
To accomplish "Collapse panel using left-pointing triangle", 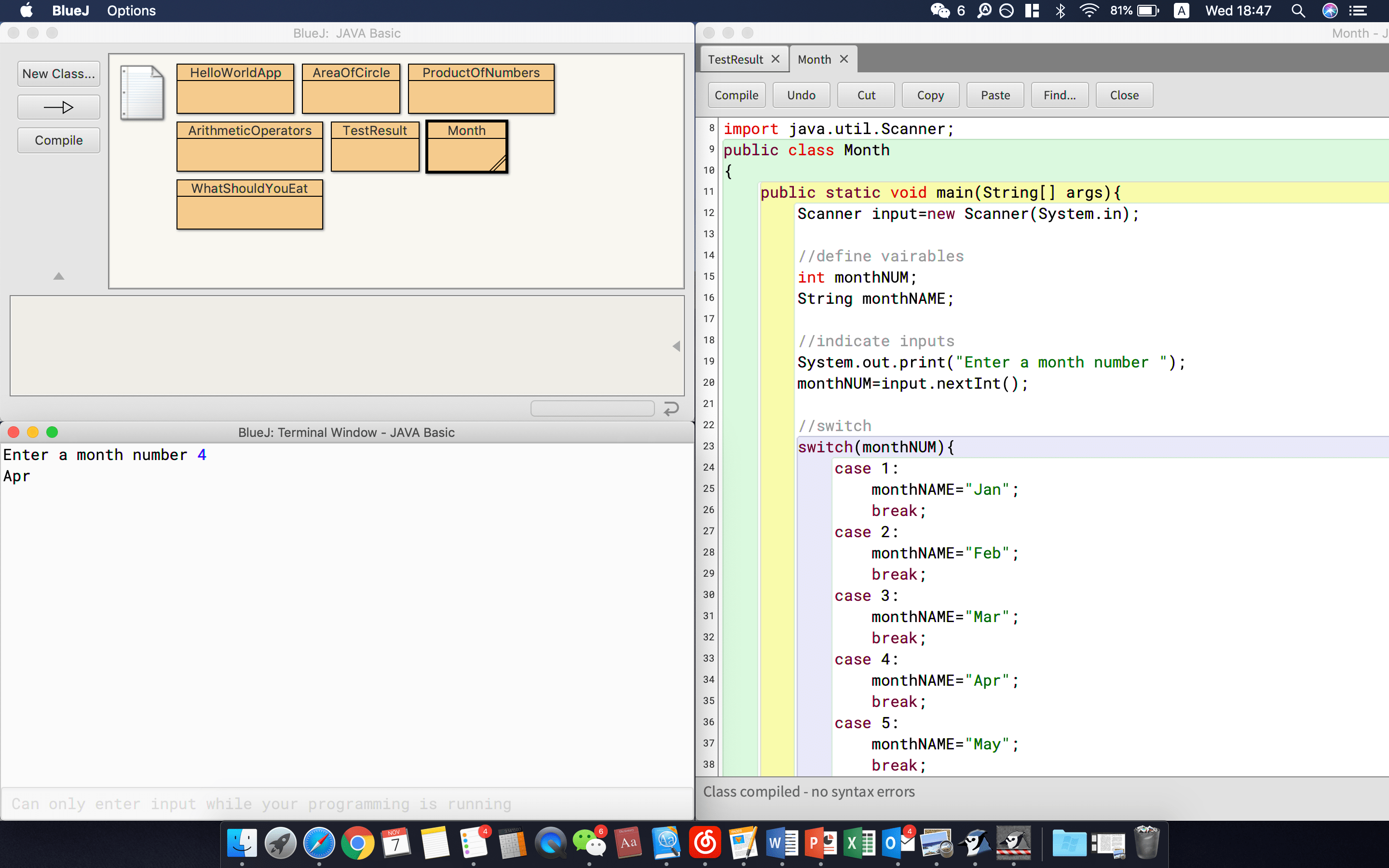I will [x=676, y=346].
